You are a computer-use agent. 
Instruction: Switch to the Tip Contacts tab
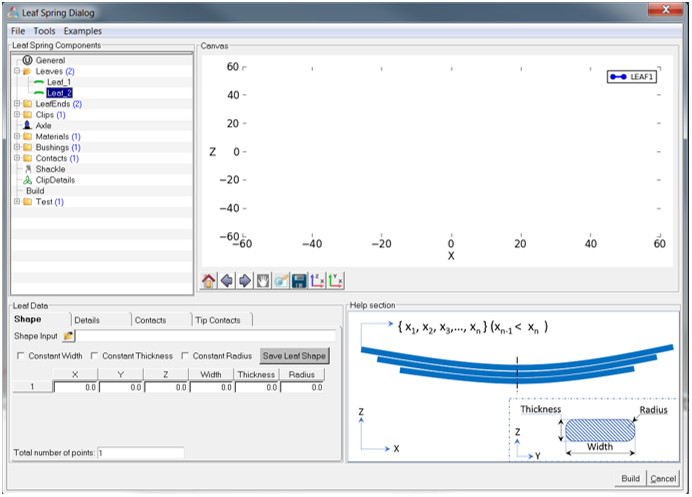222,320
